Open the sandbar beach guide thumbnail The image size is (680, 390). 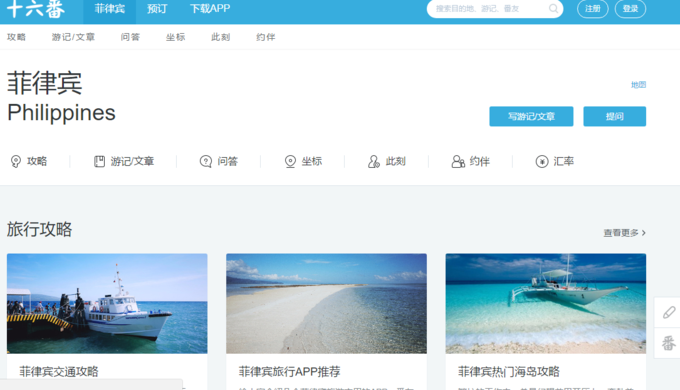(326, 303)
